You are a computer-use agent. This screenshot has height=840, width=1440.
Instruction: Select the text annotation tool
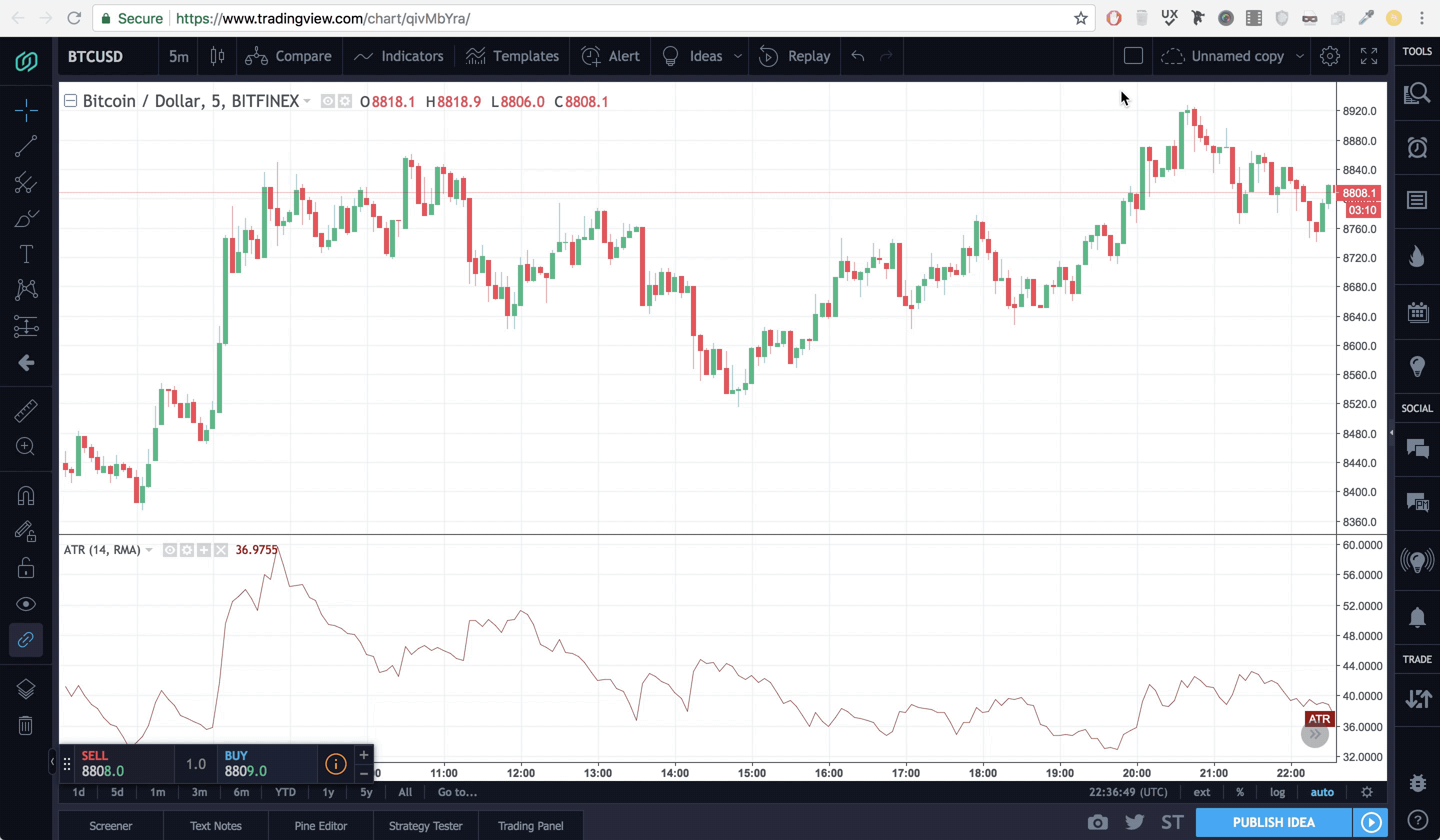[25, 254]
